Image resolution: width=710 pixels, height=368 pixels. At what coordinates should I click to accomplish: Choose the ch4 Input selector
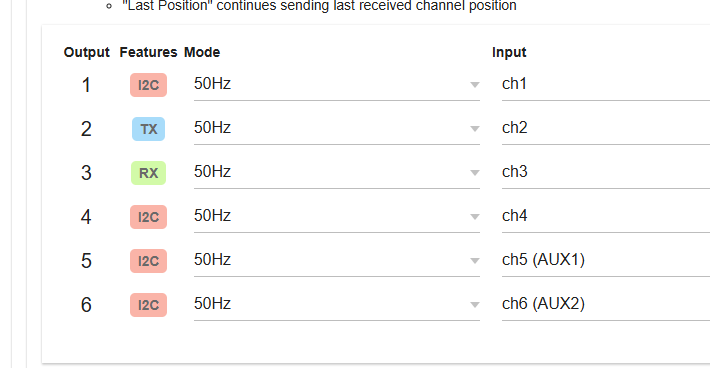(x=606, y=216)
